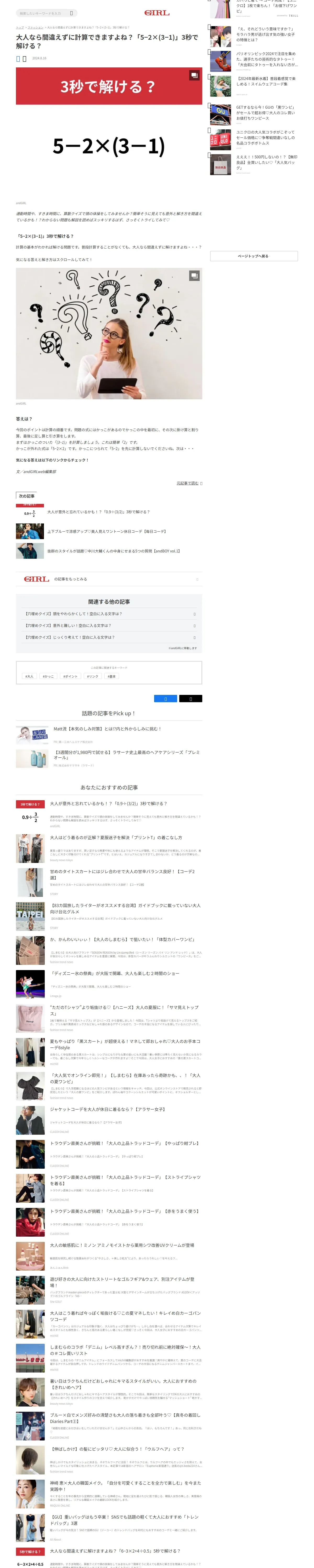The height and width of the screenshot is (1568, 314).
Task: Select the #ポイント keyword tag
Action: 70,676
